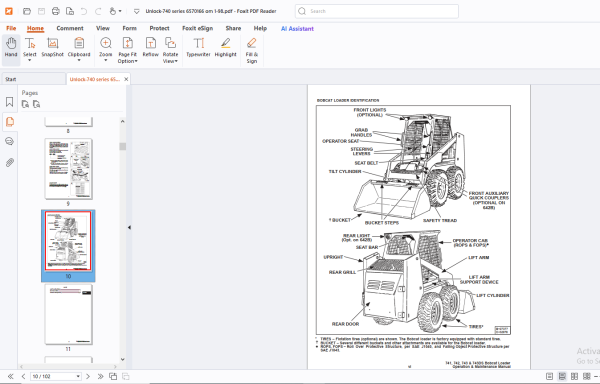The width and height of the screenshot is (600, 384).
Task: Open the File menu
Action: (11, 28)
